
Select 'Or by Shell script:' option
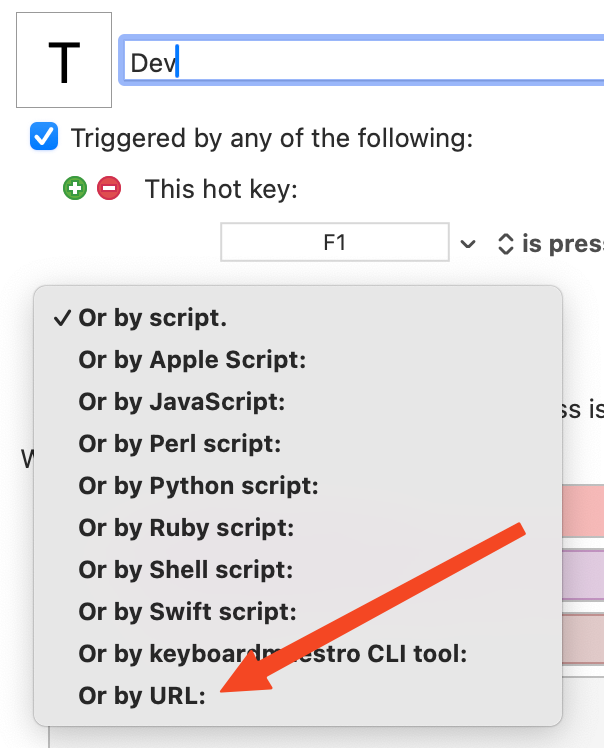point(298,570)
